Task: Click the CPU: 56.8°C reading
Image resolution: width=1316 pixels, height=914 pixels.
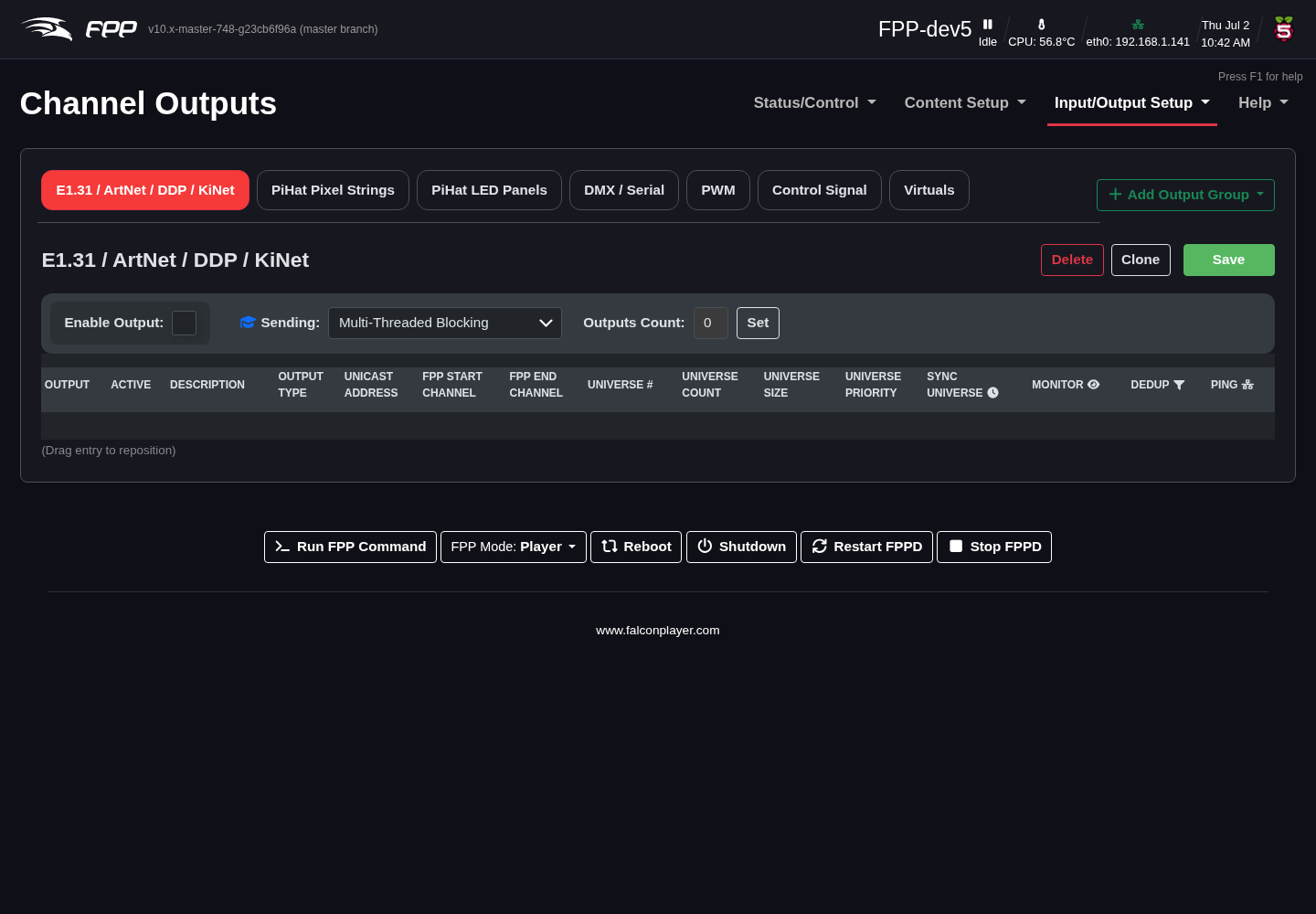Action: click(1042, 42)
